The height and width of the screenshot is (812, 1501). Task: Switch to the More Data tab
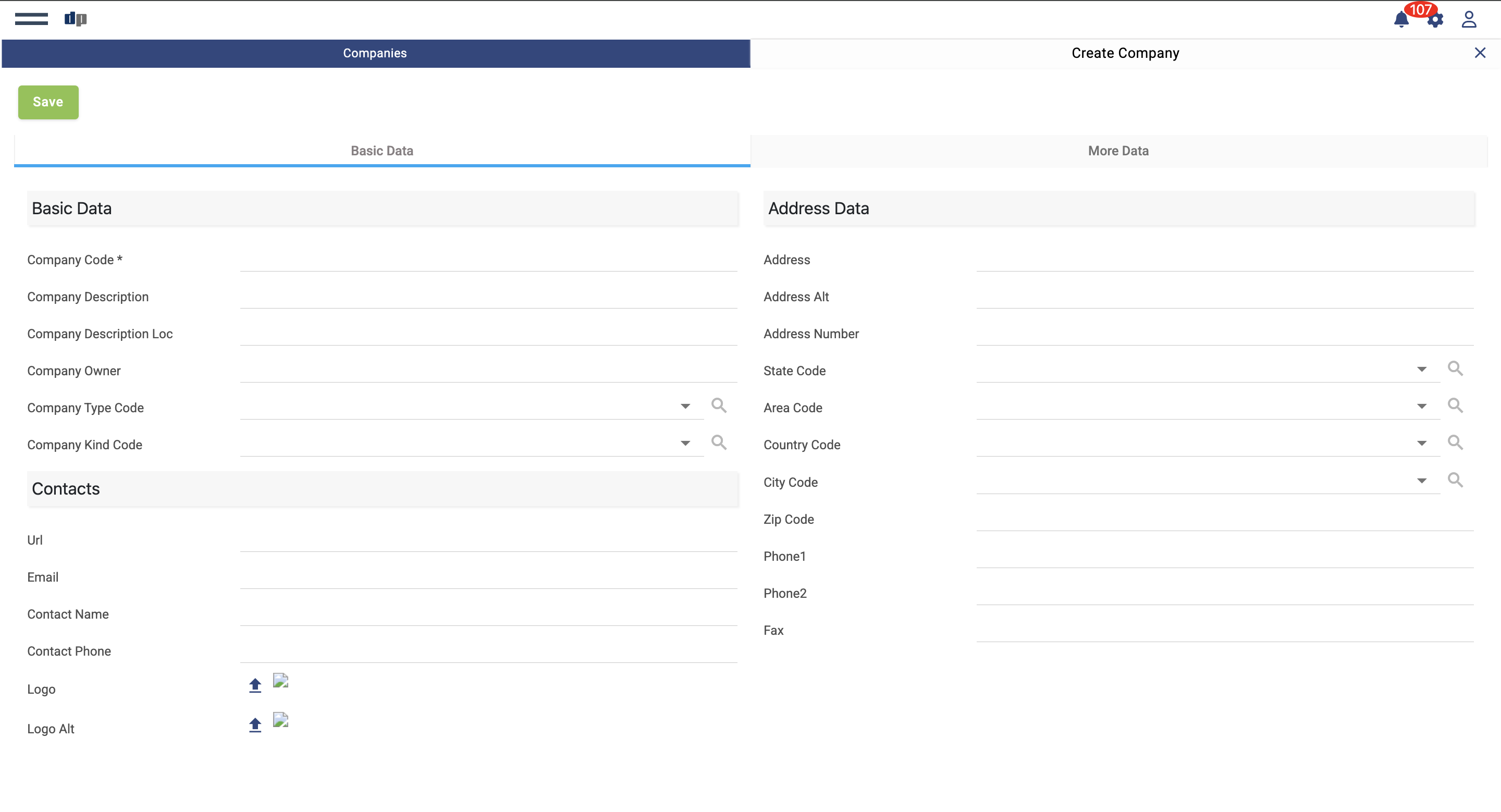[1118, 151]
